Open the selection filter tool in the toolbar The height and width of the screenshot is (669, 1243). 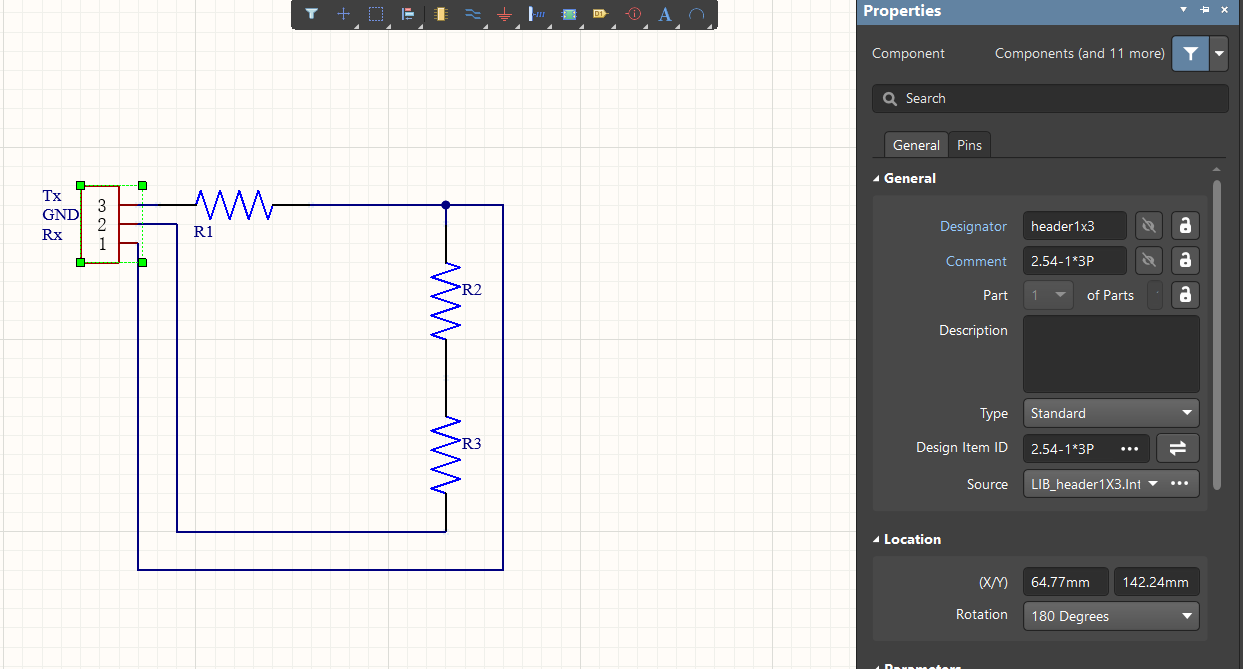click(311, 14)
